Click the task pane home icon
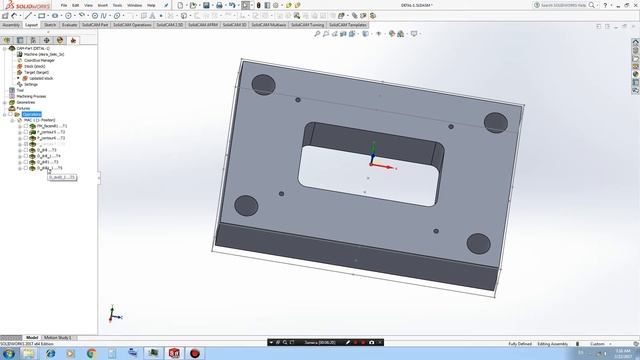 635,42
